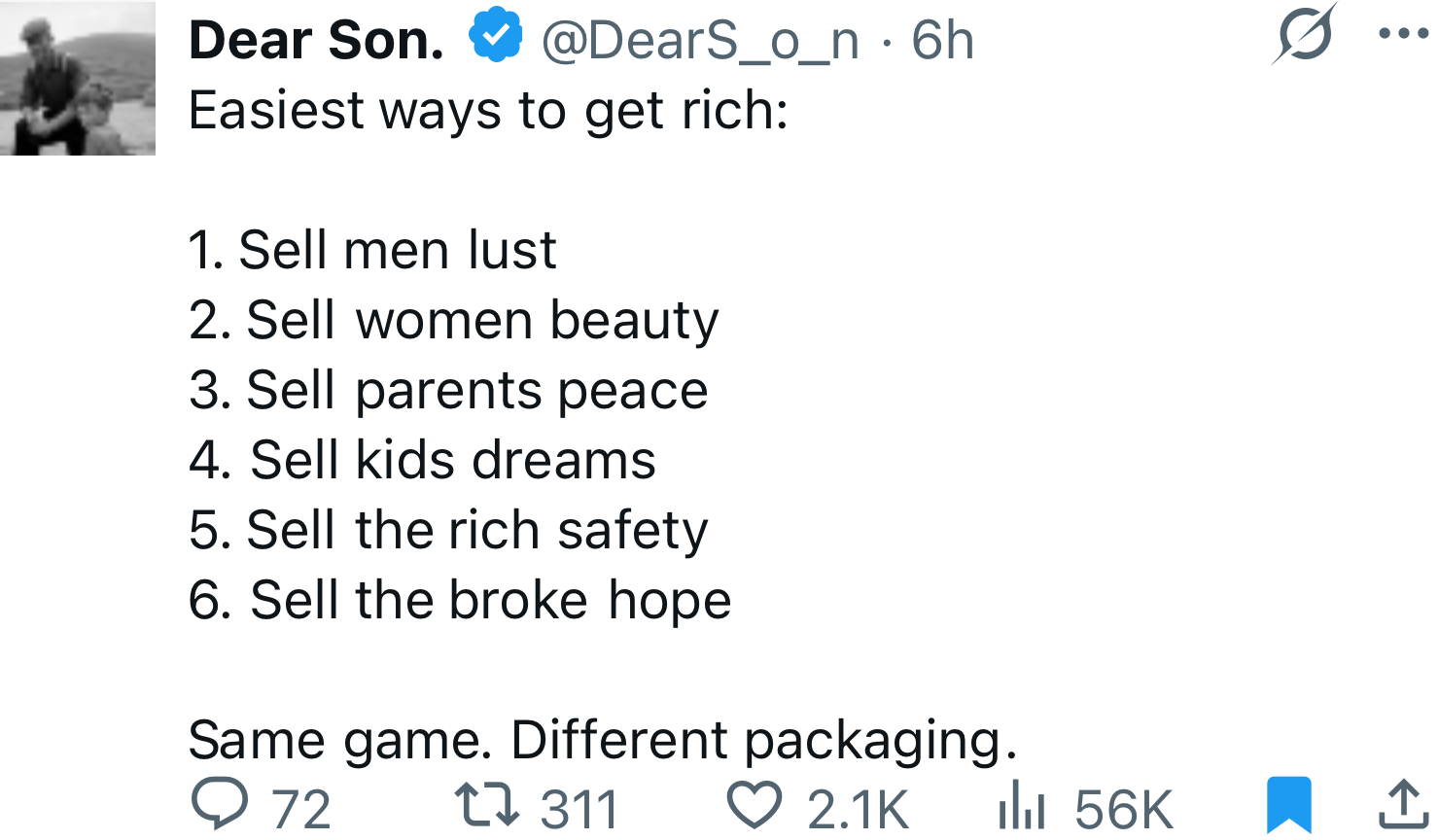The height and width of the screenshot is (840, 1439).
Task: Like the tweet with the heart icon
Action: (754, 805)
